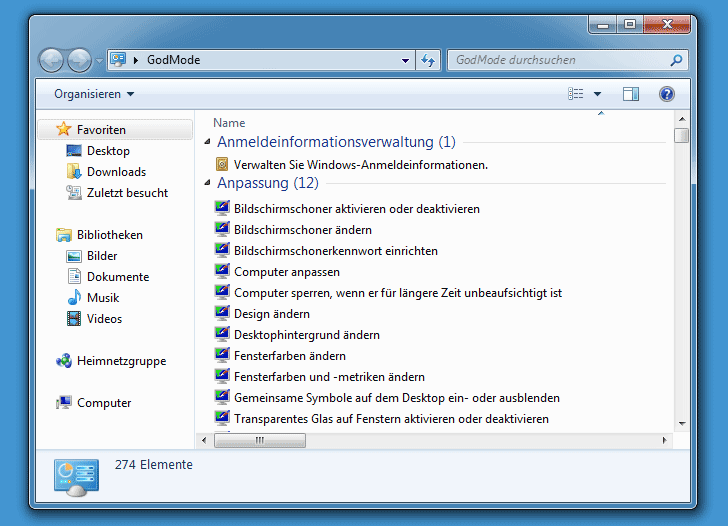Refresh the GodMode folder view
Image resolution: width=728 pixels, height=526 pixels.
428,60
